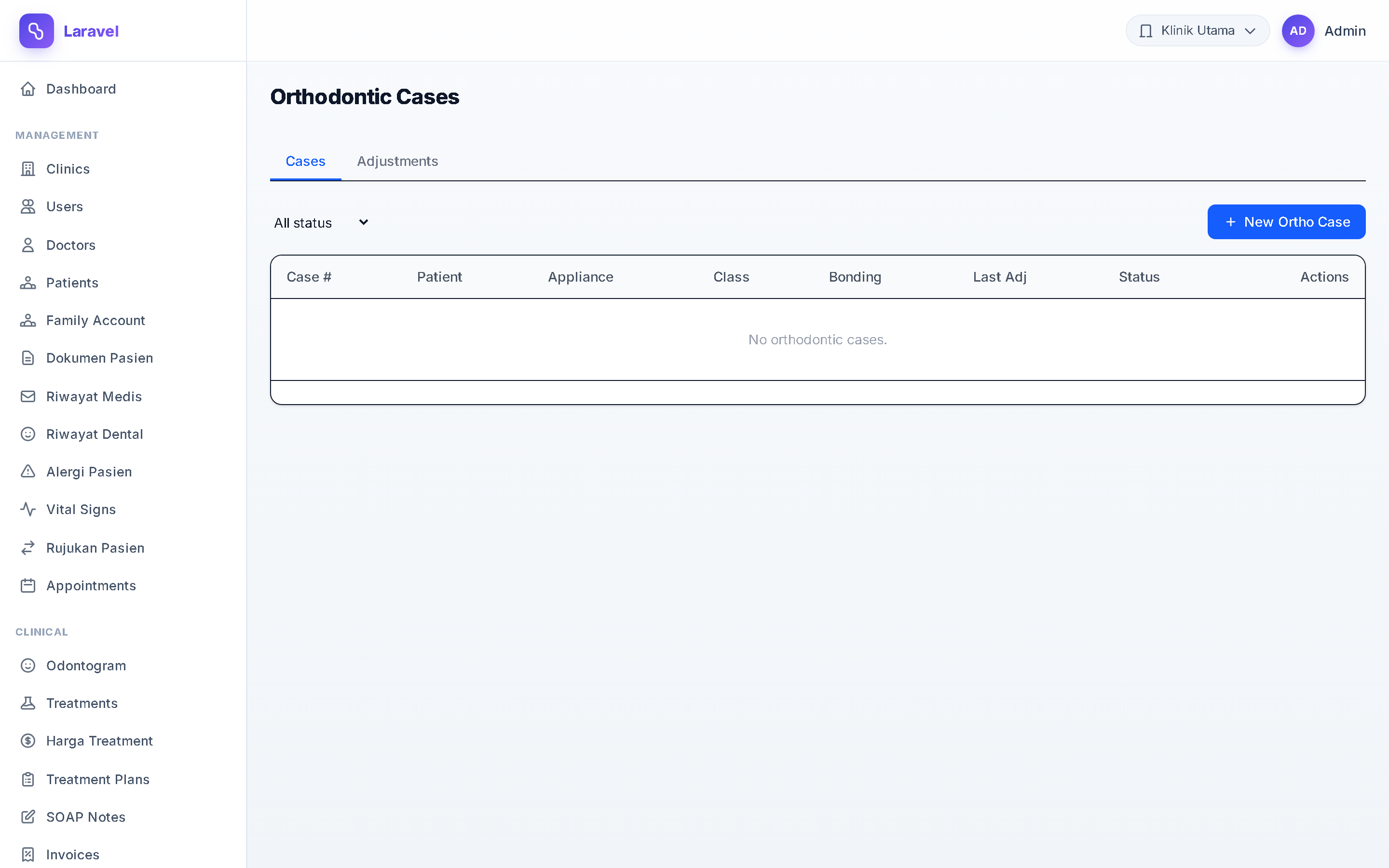Click the Alergi Pasien warning icon
This screenshot has width=1389, height=868.
click(x=28, y=472)
